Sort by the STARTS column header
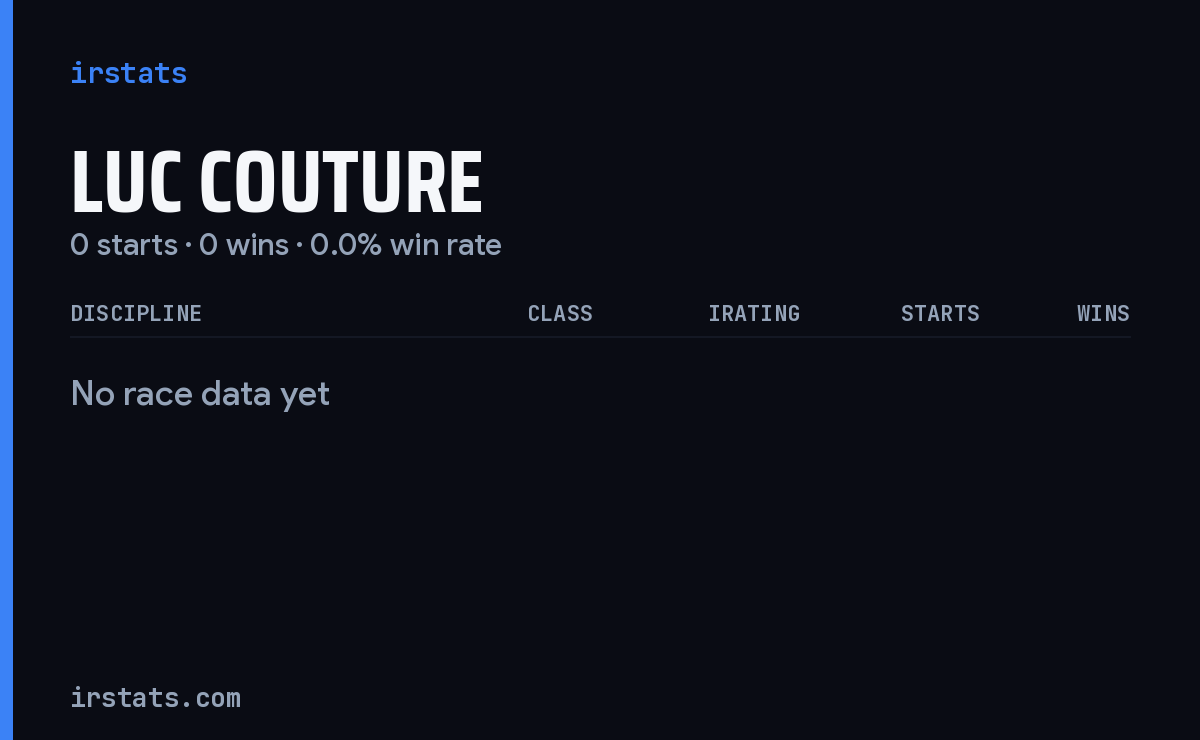Screen dimensions: 1200x740 pyautogui.click(x=940, y=313)
